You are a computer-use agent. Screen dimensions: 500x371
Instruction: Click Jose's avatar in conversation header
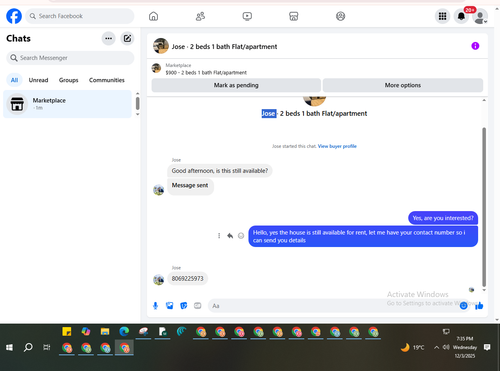click(x=161, y=46)
